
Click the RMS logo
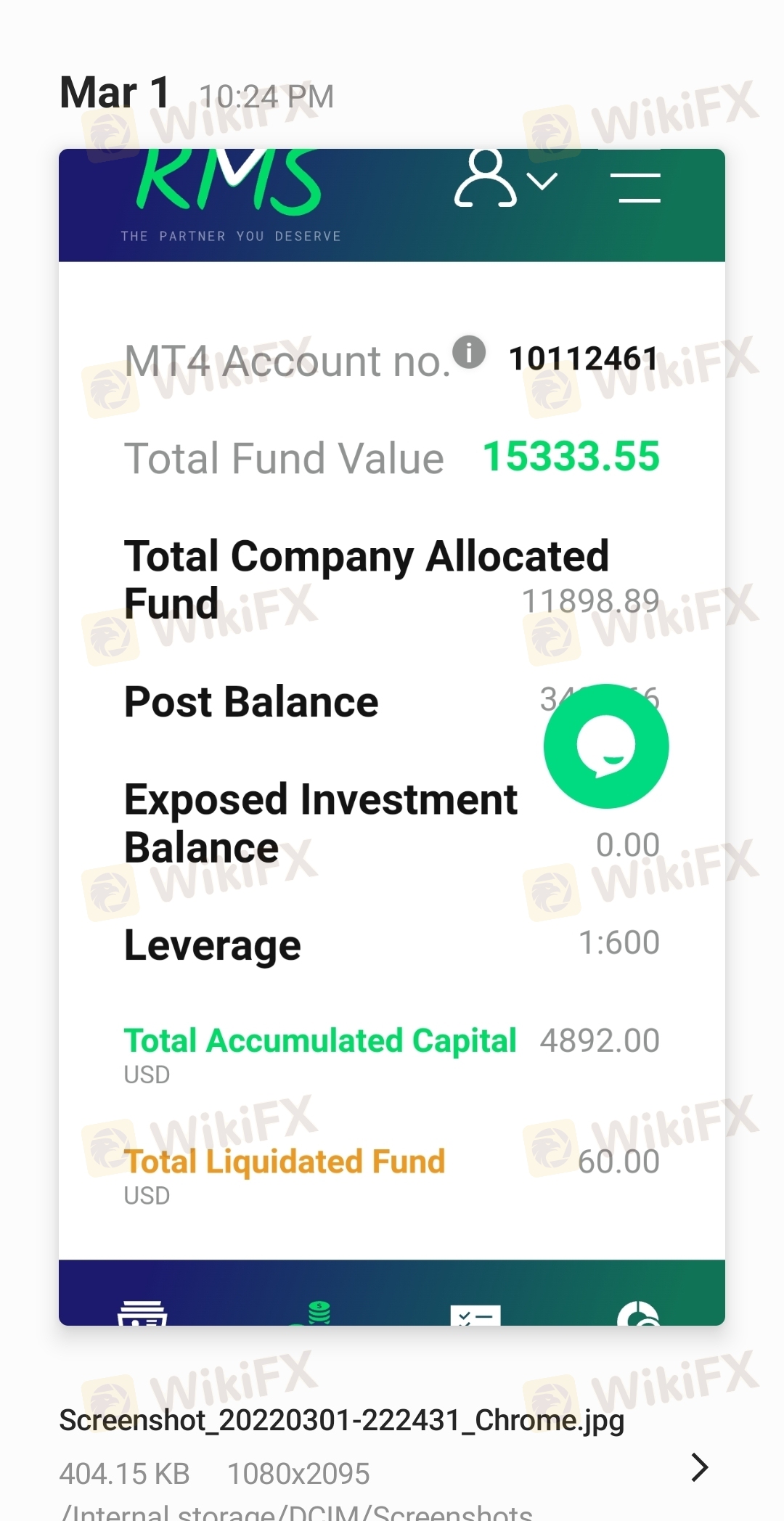pyautogui.click(x=229, y=195)
